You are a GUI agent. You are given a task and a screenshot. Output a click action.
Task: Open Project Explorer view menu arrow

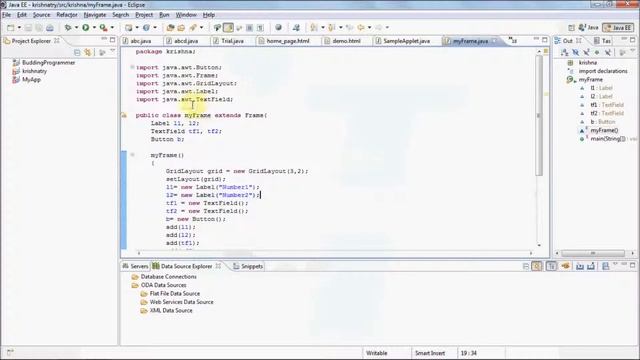pyautogui.click(x=112, y=51)
